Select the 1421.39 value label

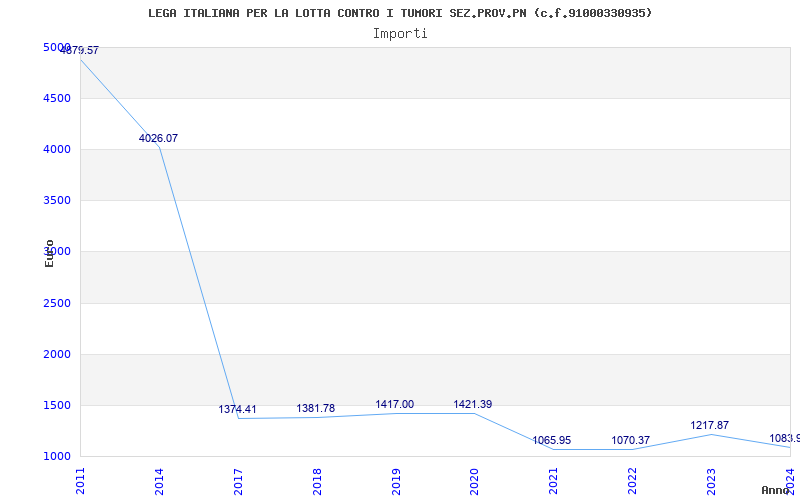tap(473, 404)
